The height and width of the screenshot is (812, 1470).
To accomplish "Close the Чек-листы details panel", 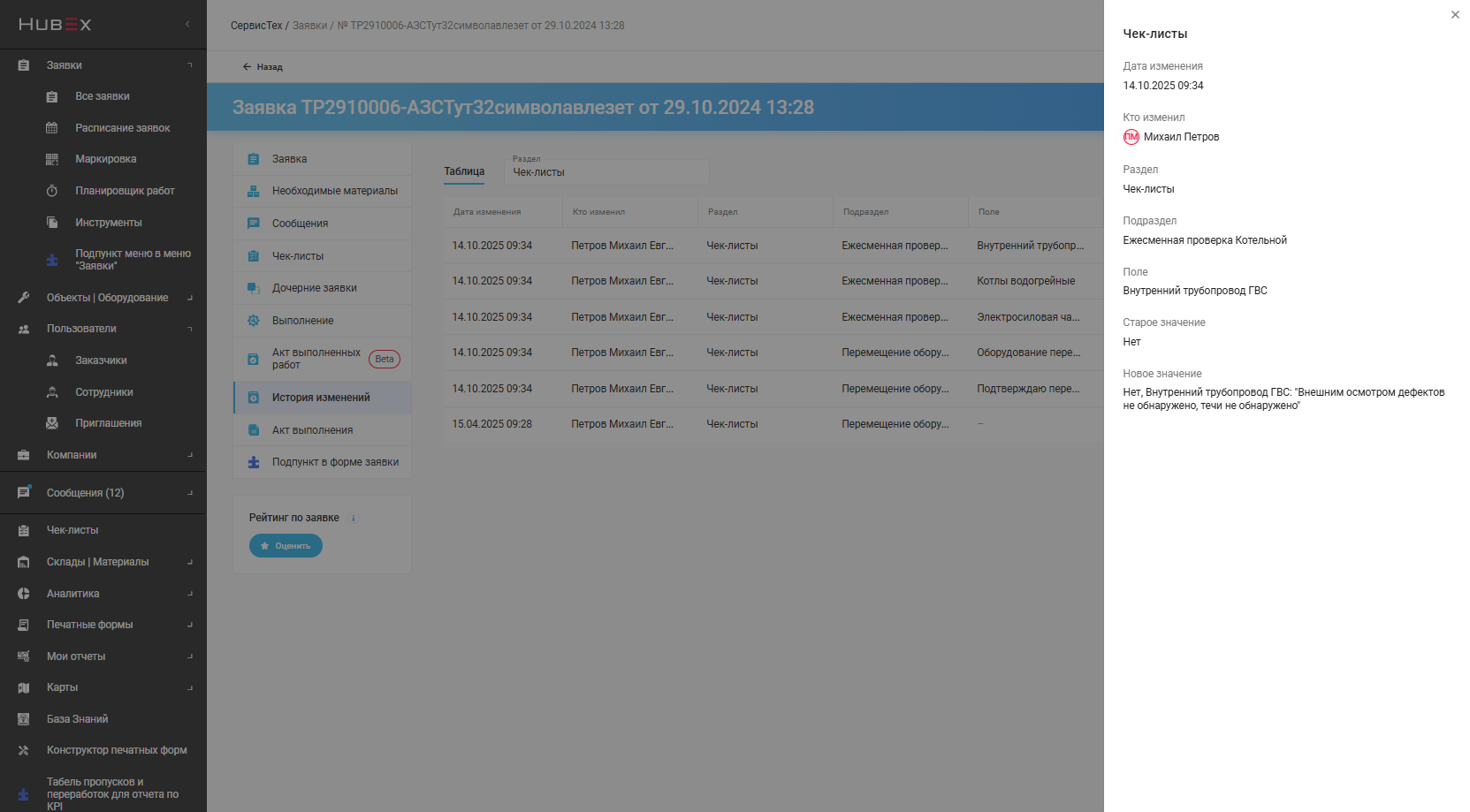I will coord(1455,14).
